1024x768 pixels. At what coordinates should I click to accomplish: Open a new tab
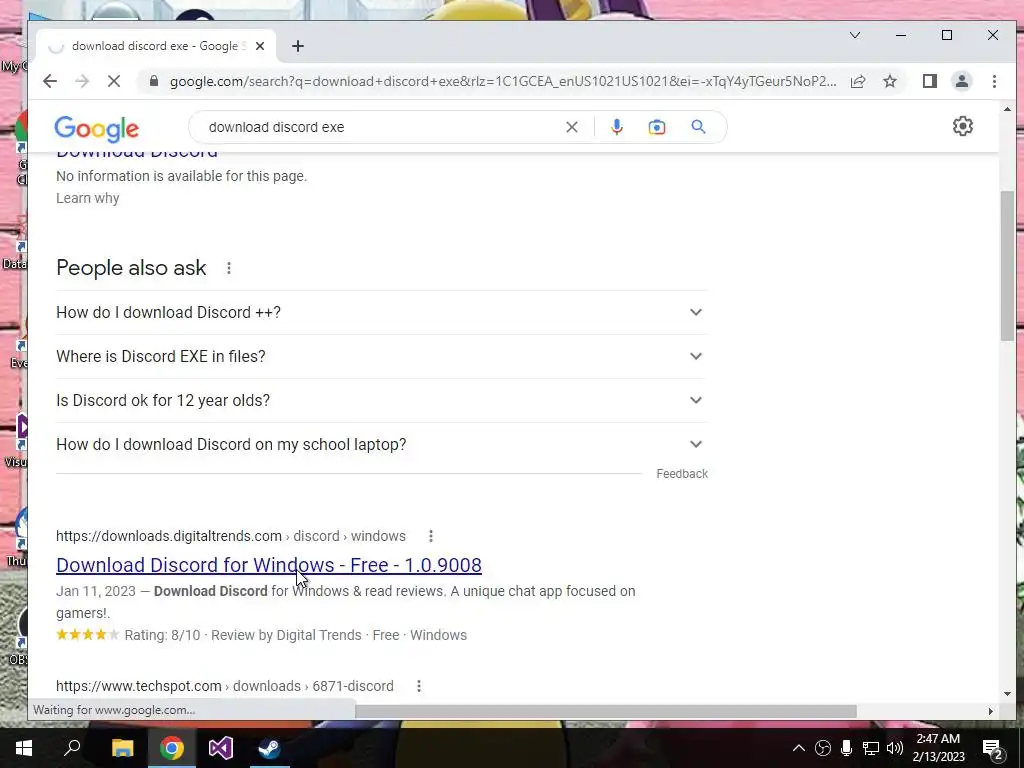point(298,46)
